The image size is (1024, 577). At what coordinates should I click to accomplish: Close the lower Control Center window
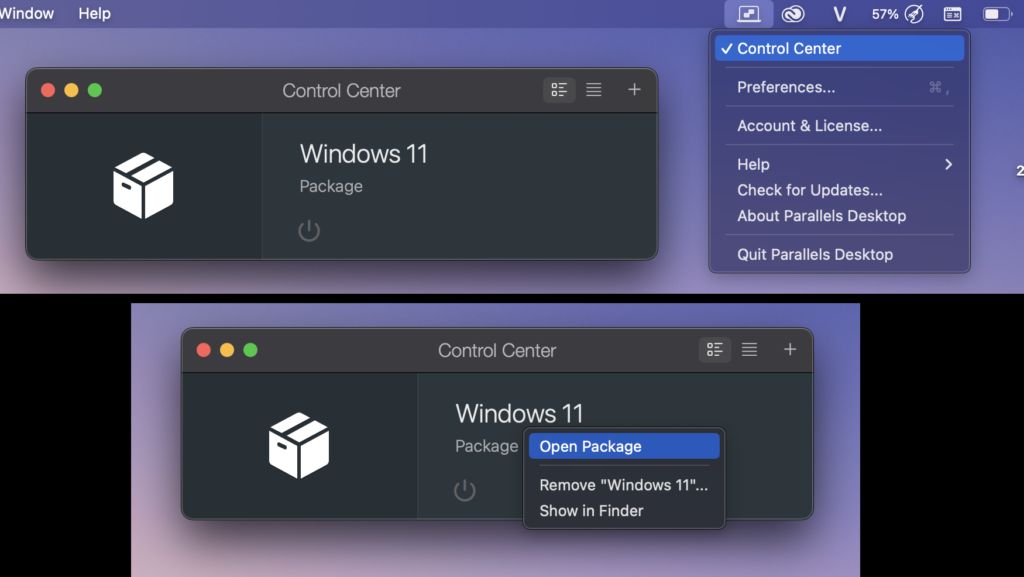click(203, 350)
